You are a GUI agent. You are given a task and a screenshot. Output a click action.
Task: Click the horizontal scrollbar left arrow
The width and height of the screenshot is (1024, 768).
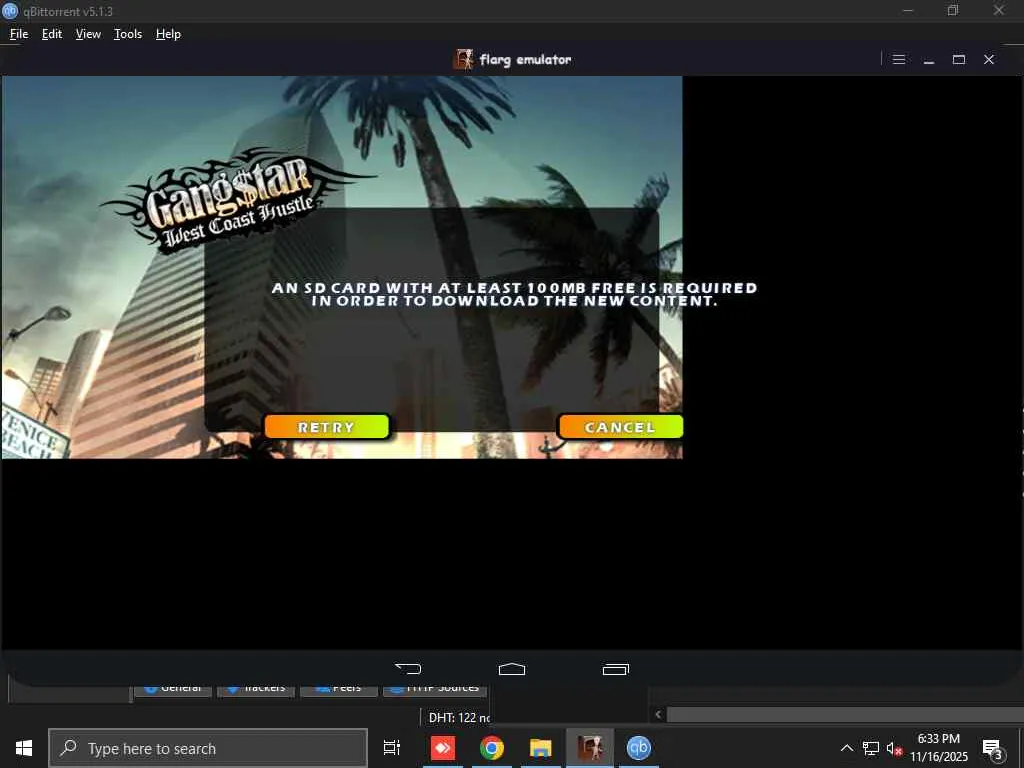(658, 714)
